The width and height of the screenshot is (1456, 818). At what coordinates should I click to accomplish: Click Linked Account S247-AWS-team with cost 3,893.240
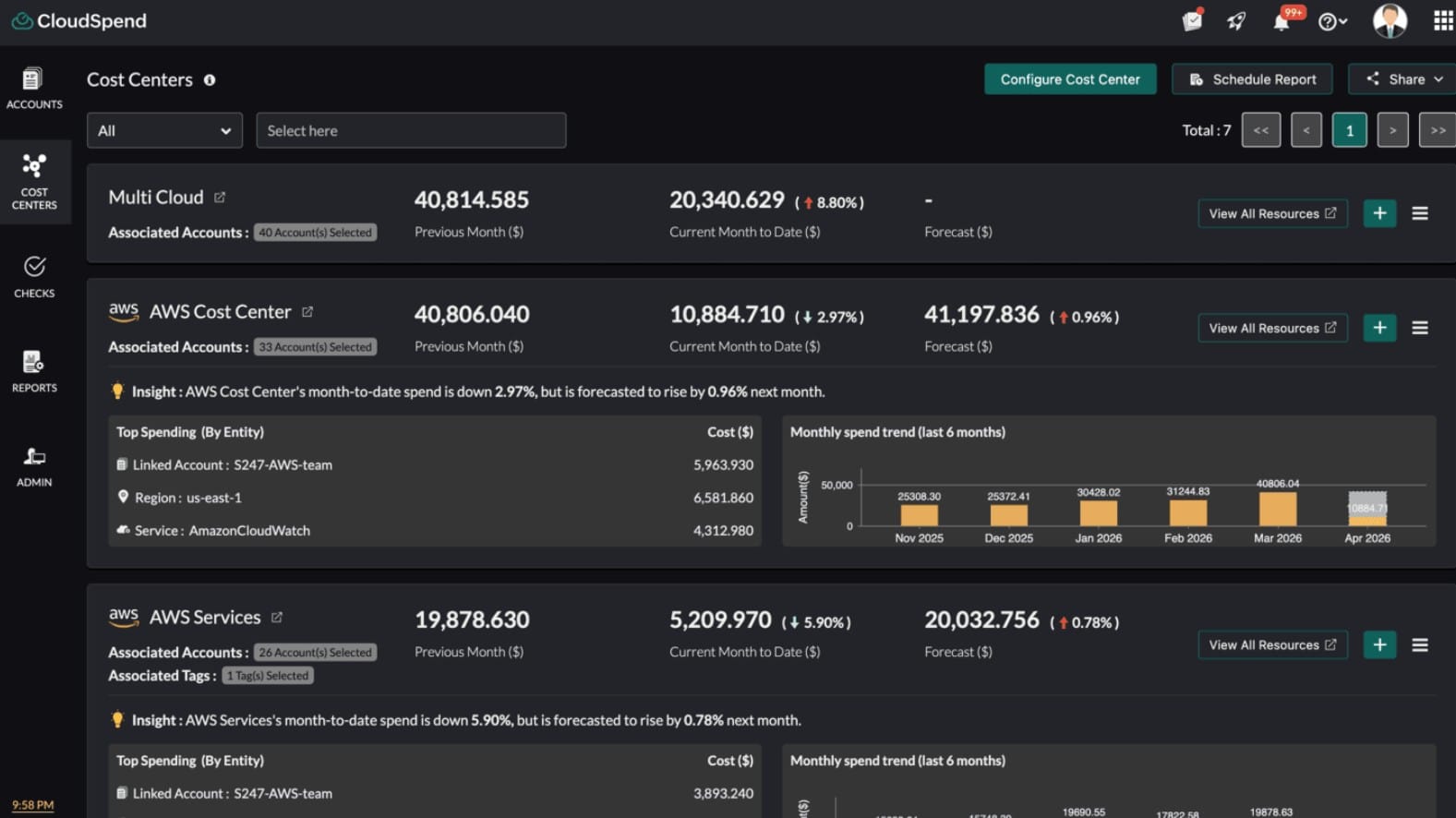pyautogui.click(x=435, y=794)
